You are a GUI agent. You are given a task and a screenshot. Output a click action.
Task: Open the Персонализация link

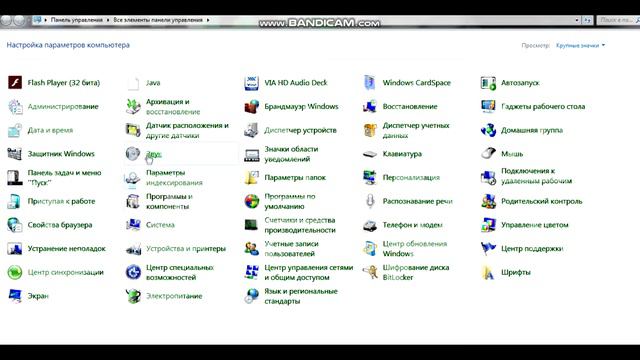(411, 178)
